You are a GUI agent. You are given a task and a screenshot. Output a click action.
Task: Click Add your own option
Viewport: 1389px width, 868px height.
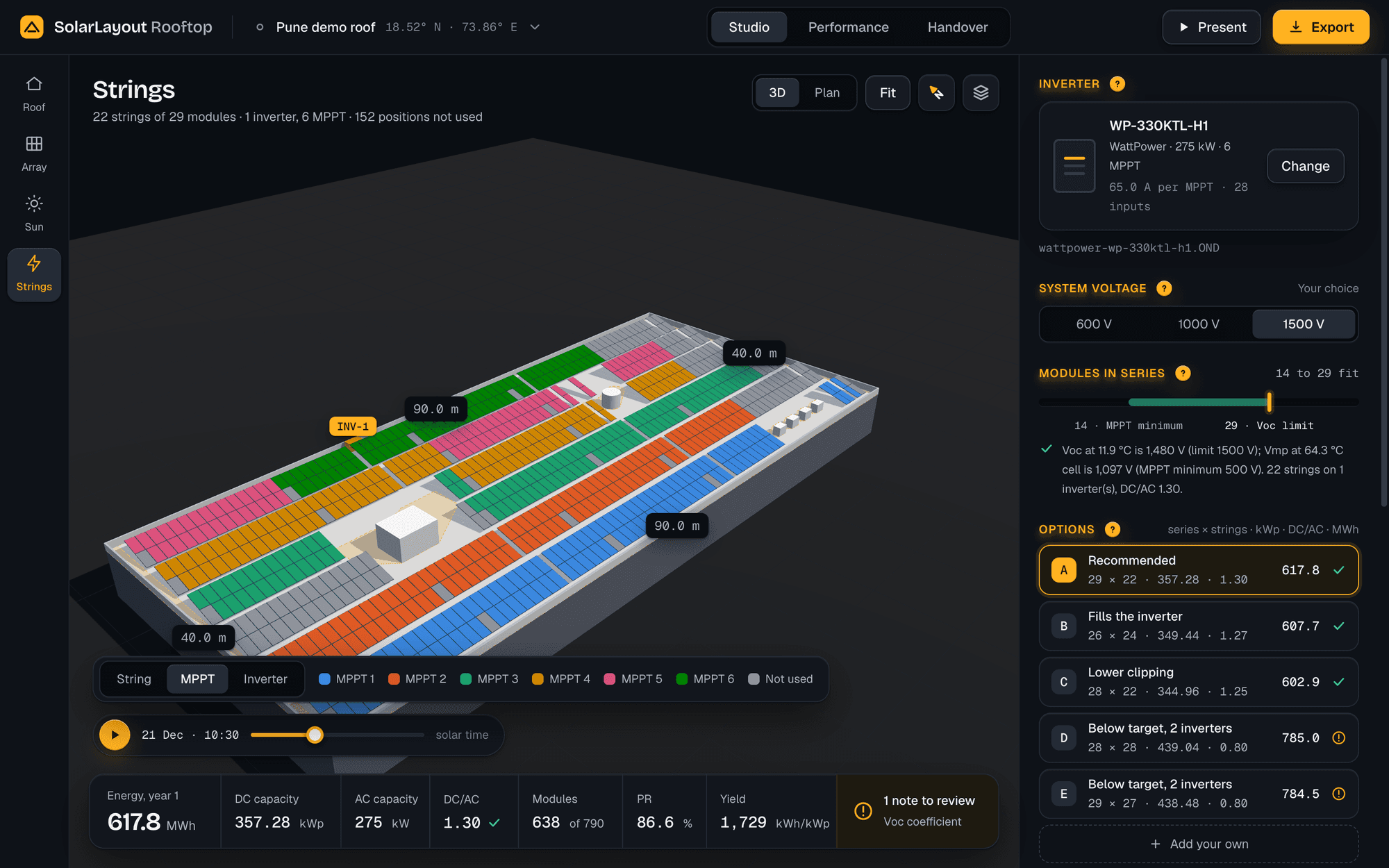(1199, 844)
